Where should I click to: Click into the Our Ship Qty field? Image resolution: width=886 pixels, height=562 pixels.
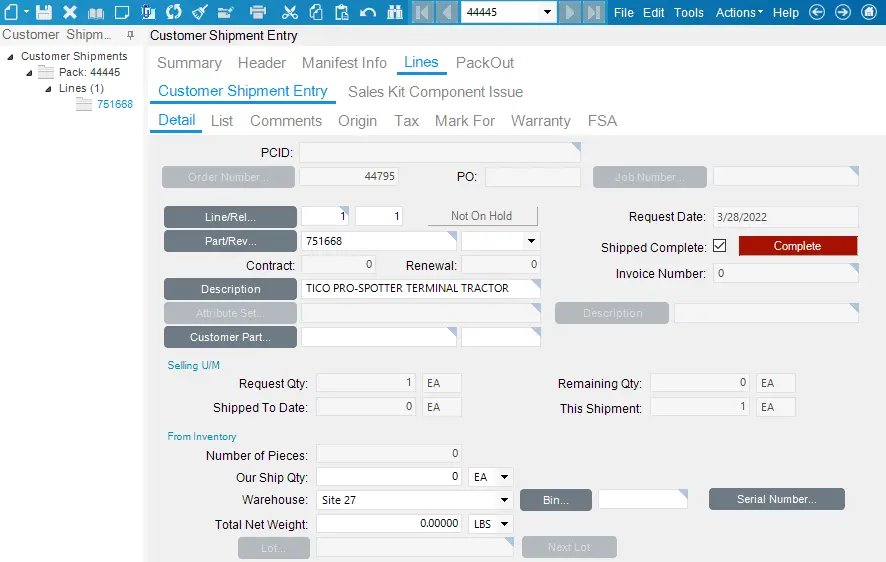389,477
